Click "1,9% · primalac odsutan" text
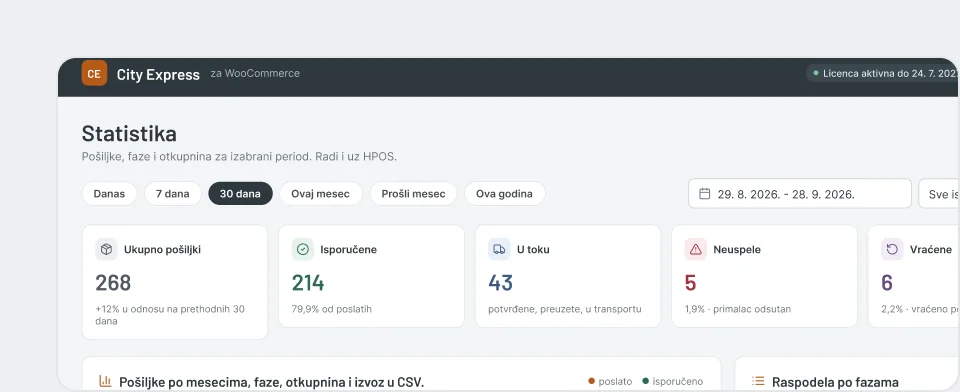 (738, 309)
